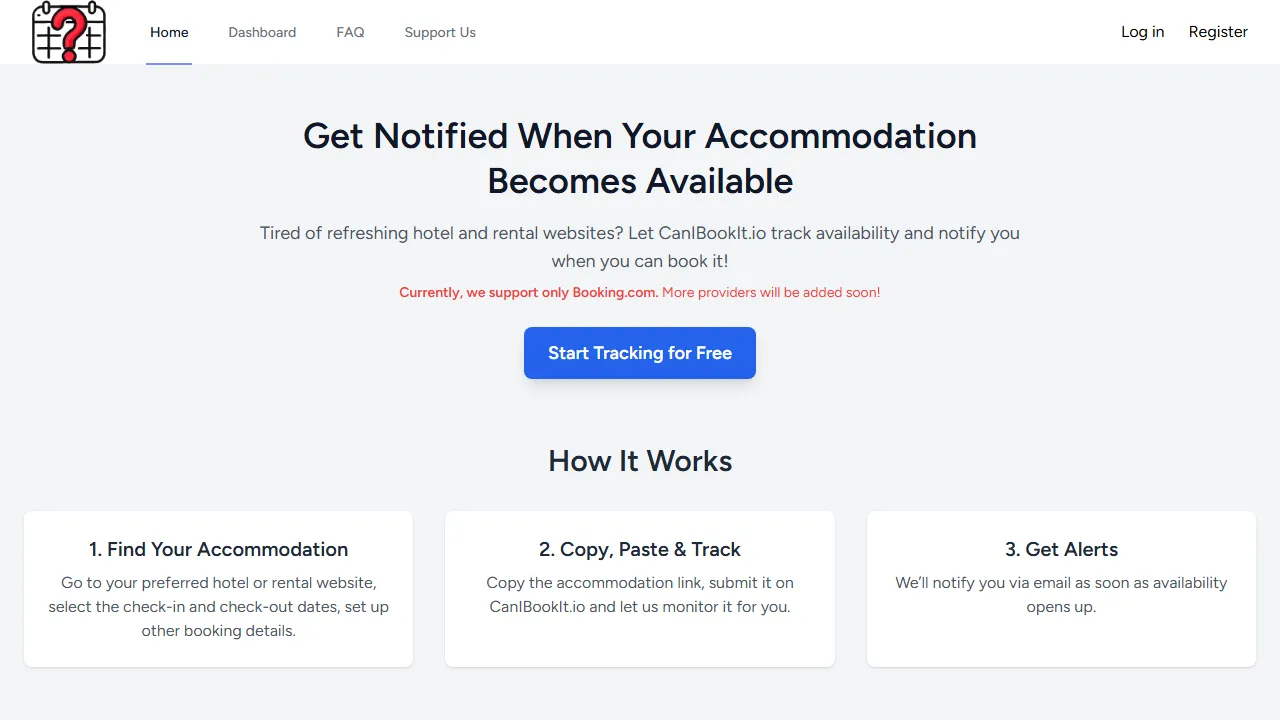
Task: Open the Find Your Accommodation card
Action: tap(218, 589)
